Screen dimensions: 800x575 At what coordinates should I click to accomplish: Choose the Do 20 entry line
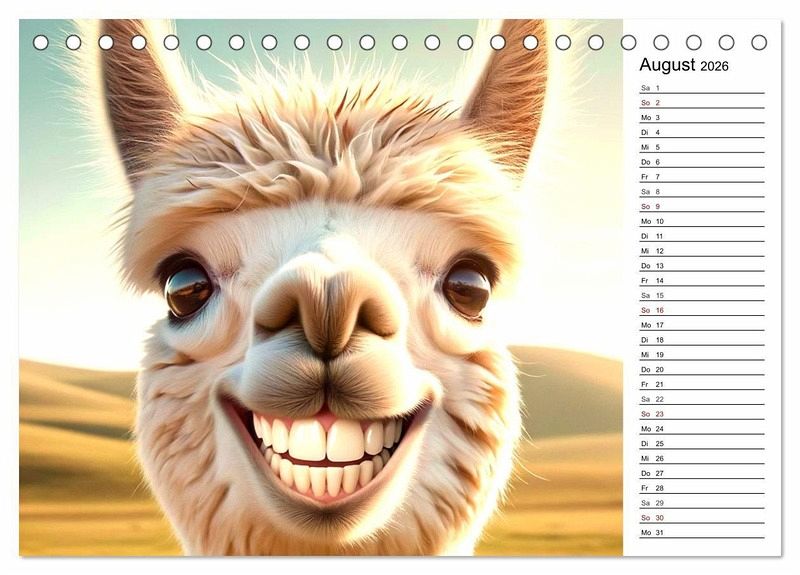[701, 369]
